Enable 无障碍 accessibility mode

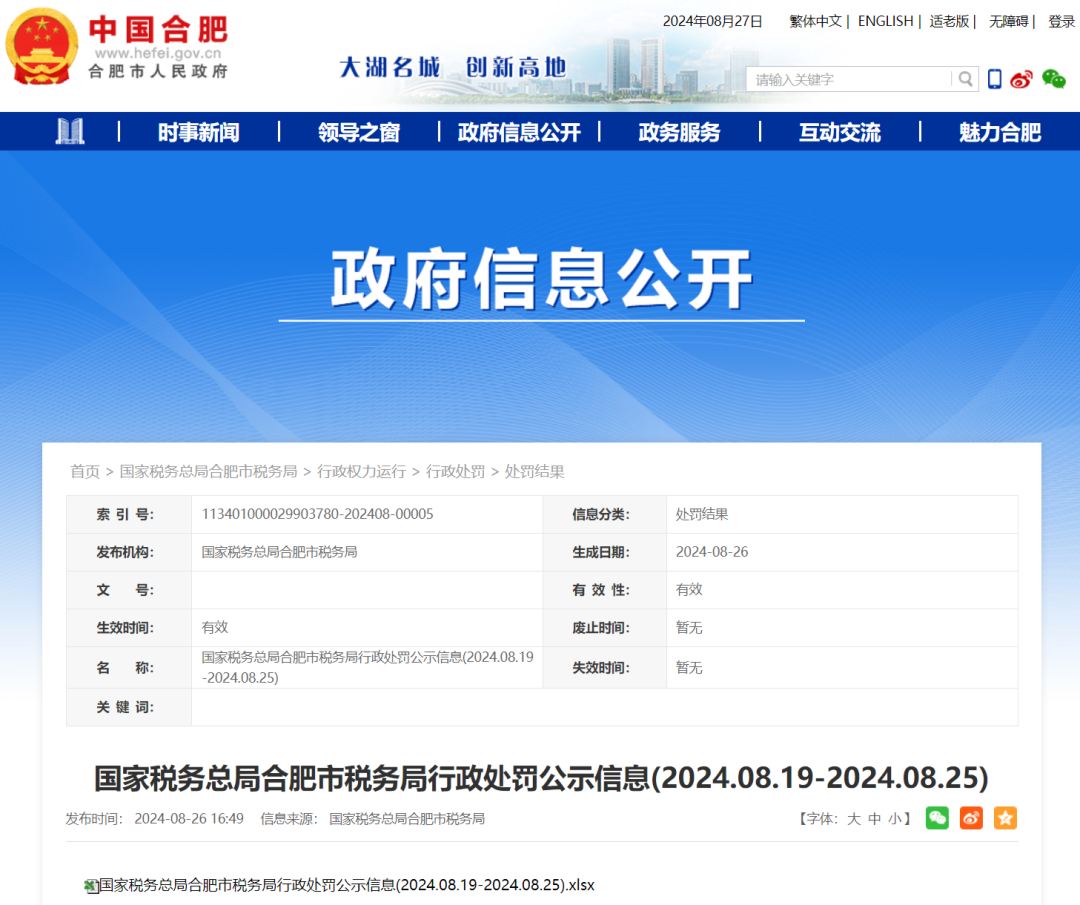point(1008,21)
